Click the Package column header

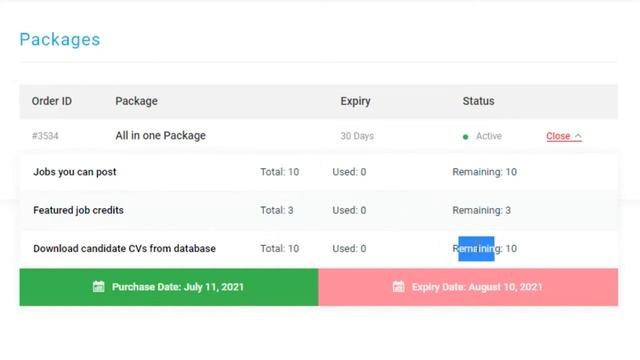[x=136, y=101]
